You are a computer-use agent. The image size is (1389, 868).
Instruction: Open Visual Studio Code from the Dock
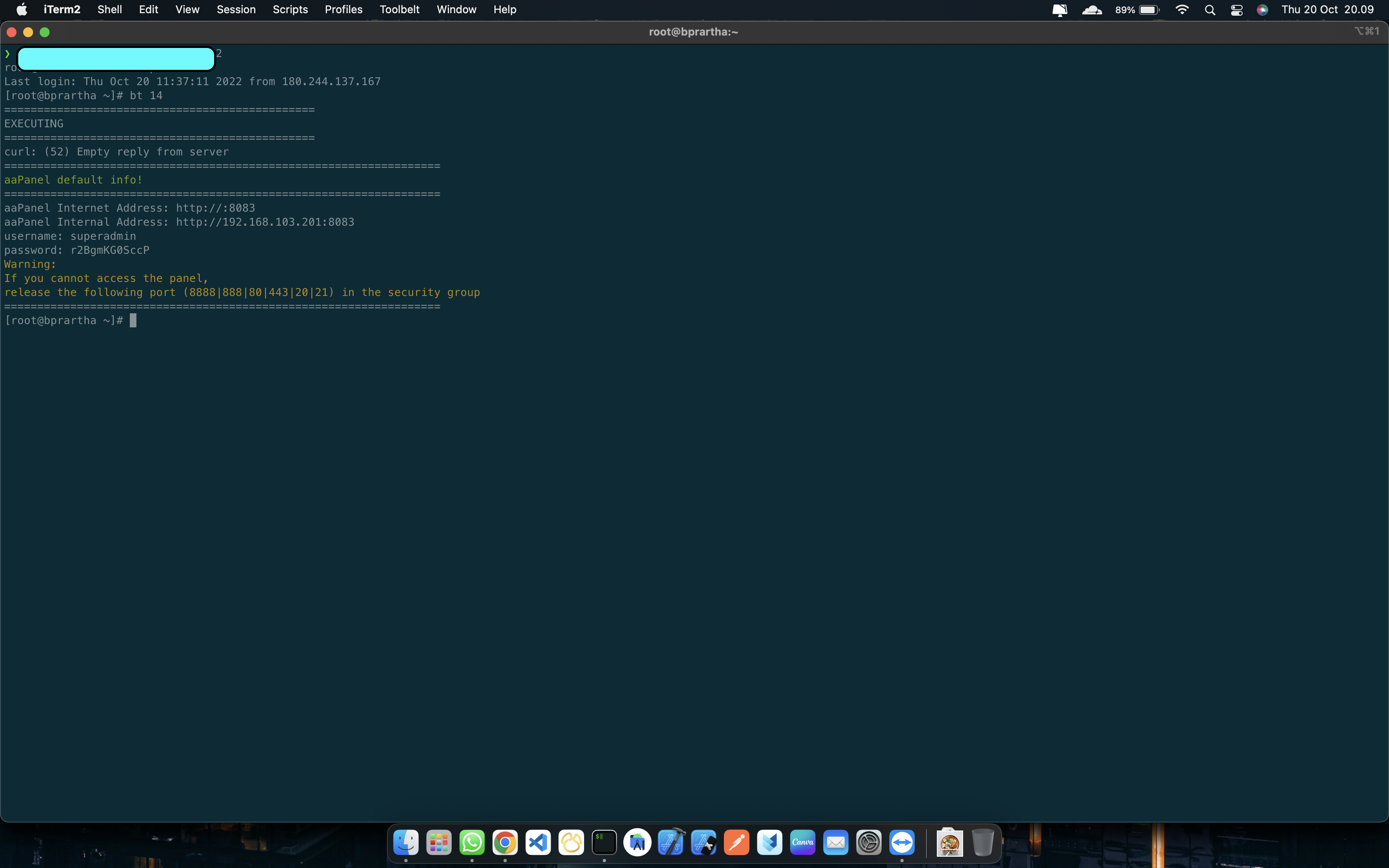point(538,843)
